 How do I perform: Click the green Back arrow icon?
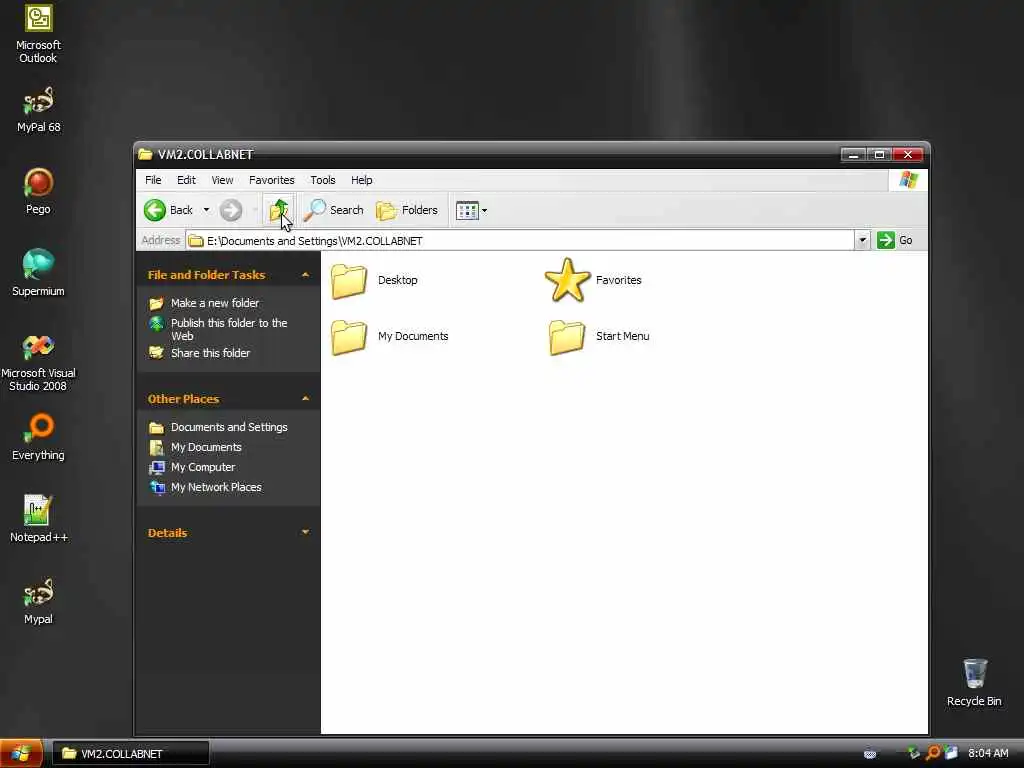(155, 210)
